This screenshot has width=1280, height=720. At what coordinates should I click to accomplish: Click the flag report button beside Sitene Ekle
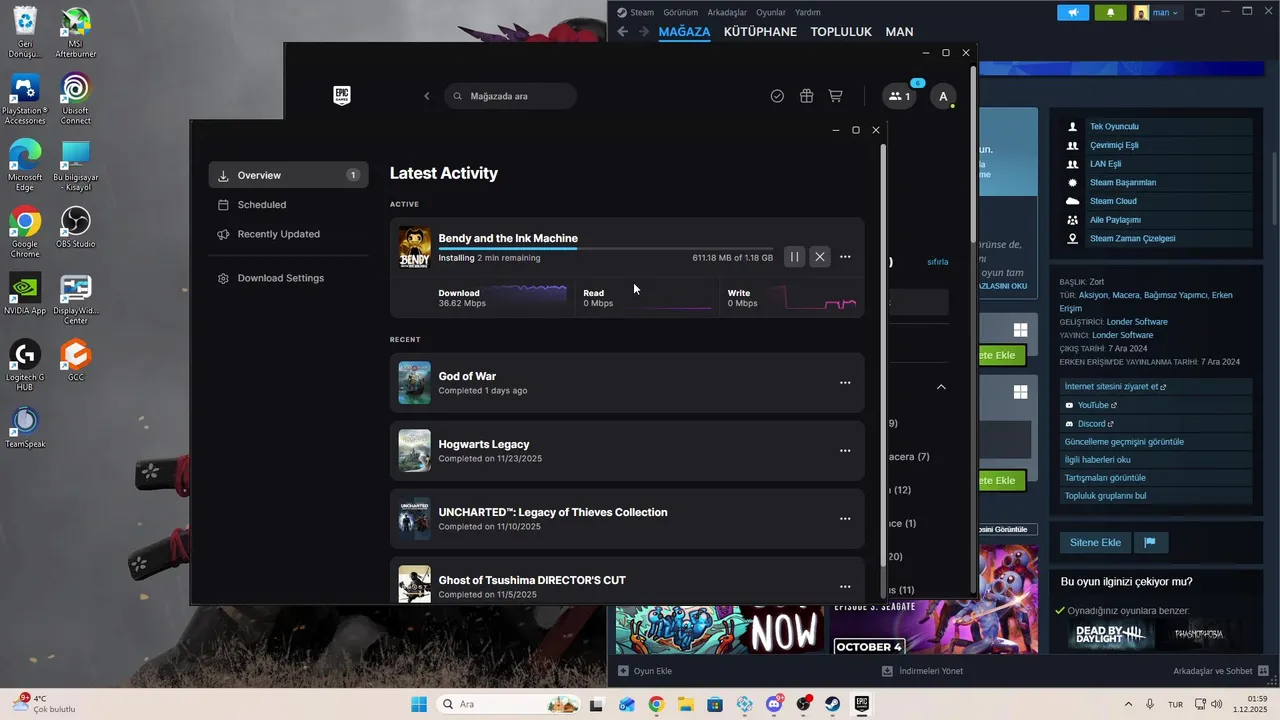point(1150,542)
